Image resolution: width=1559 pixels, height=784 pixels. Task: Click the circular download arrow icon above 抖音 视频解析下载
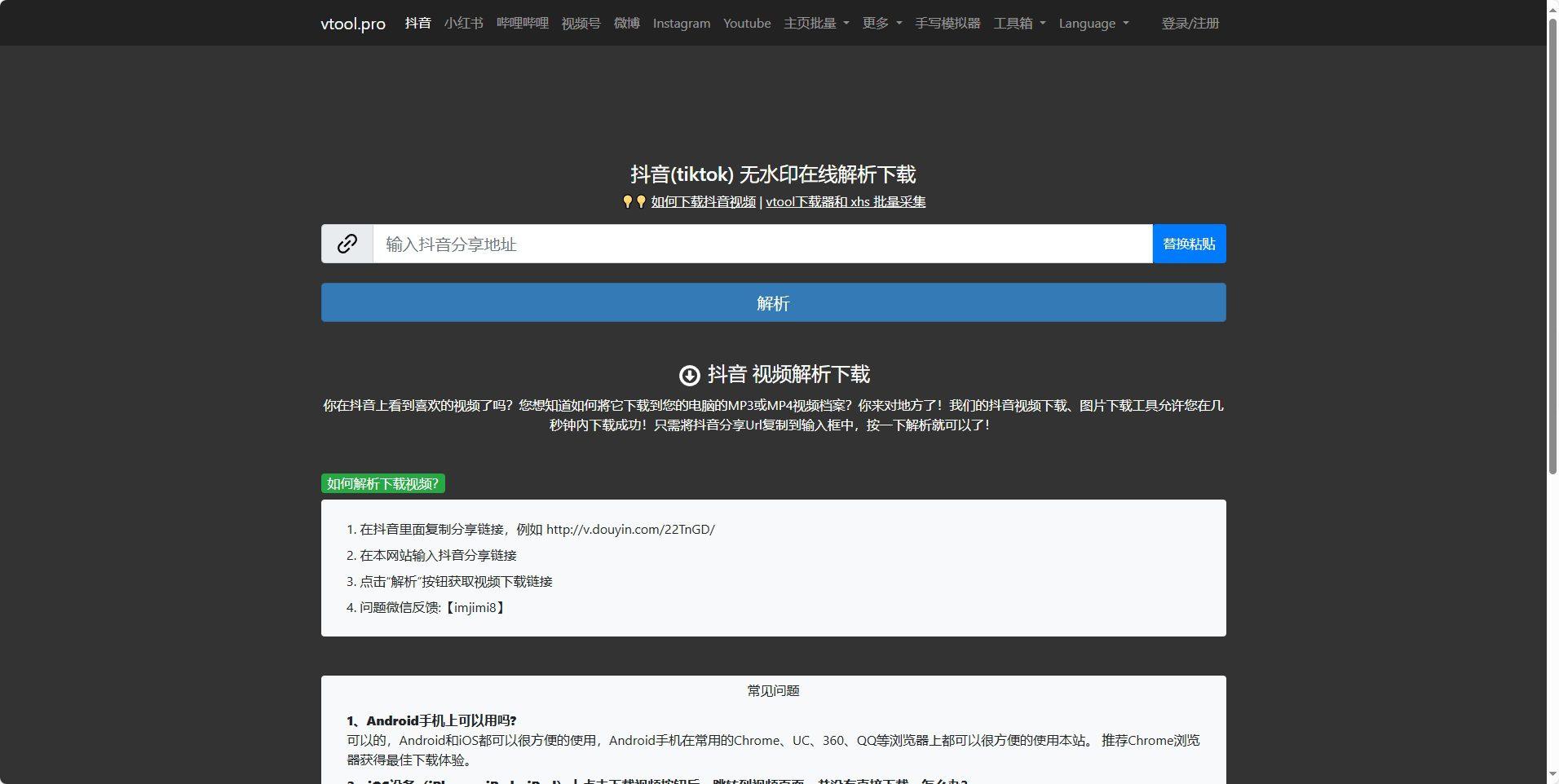689,375
